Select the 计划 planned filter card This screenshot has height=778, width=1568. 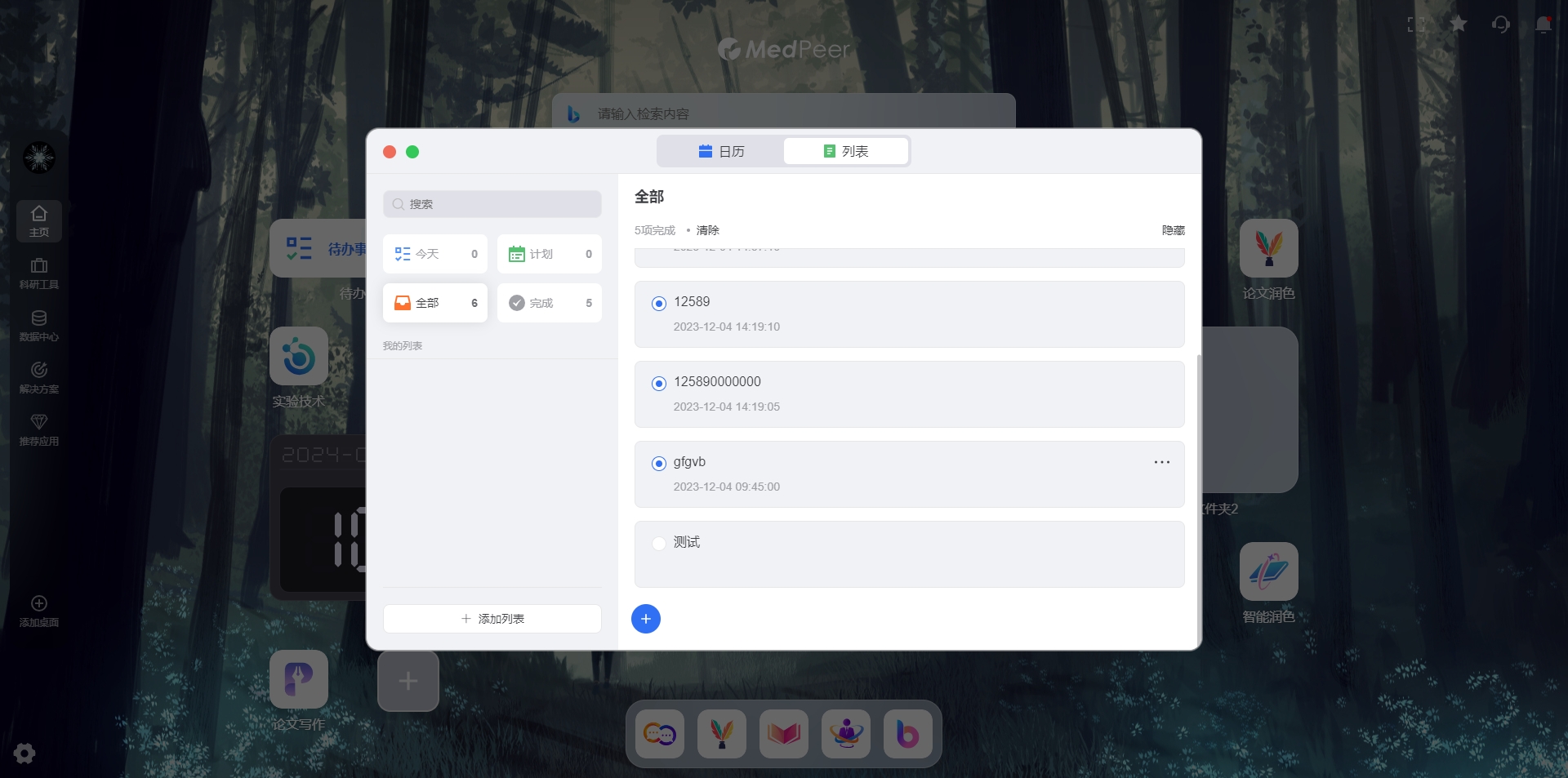tap(550, 254)
